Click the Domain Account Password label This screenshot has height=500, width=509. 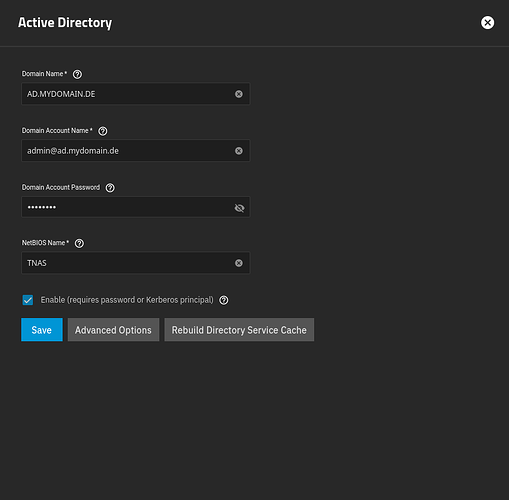pyautogui.click(x=61, y=187)
